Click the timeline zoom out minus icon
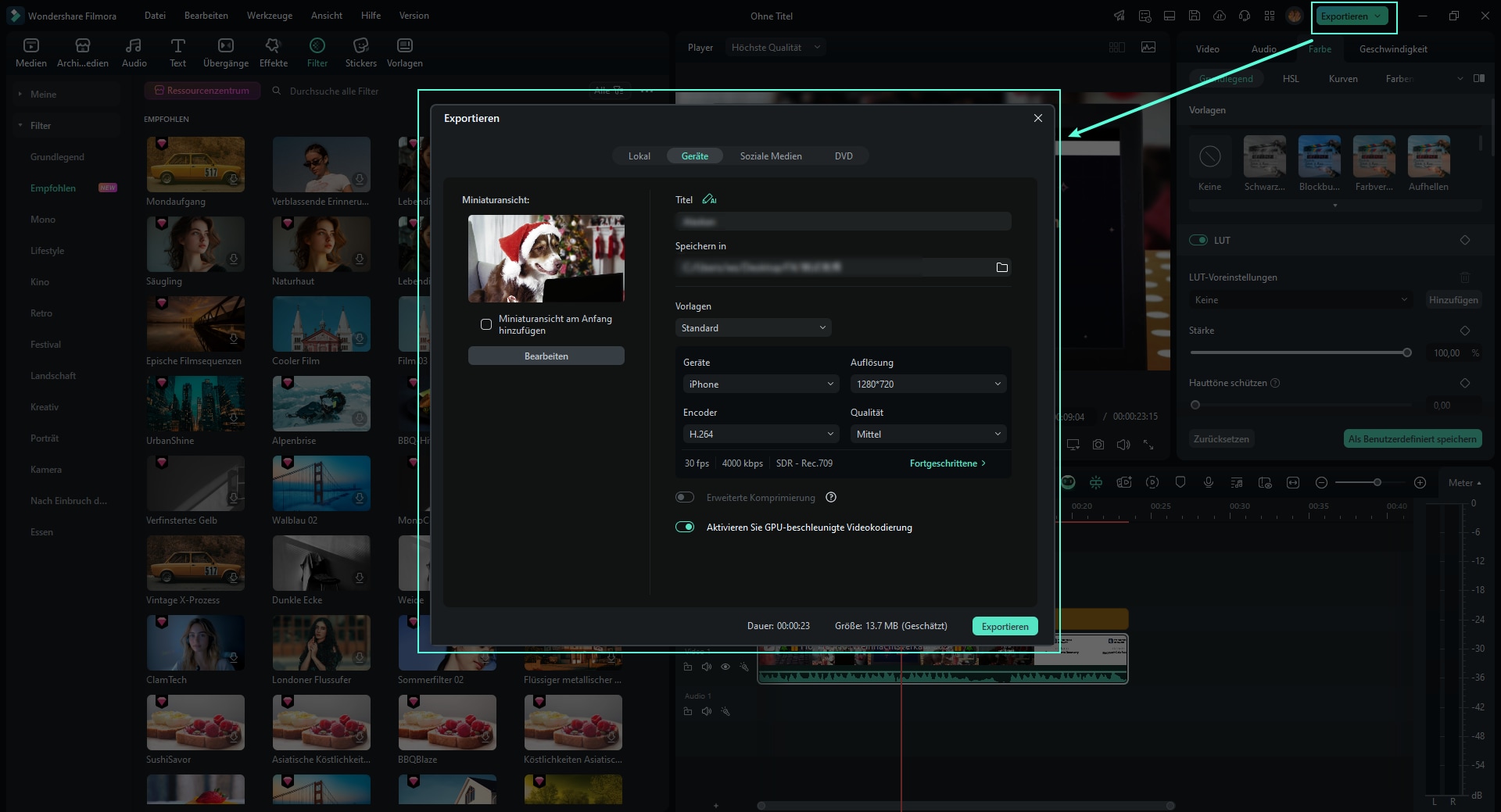1501x812 pixels. tap(1321, 482)
